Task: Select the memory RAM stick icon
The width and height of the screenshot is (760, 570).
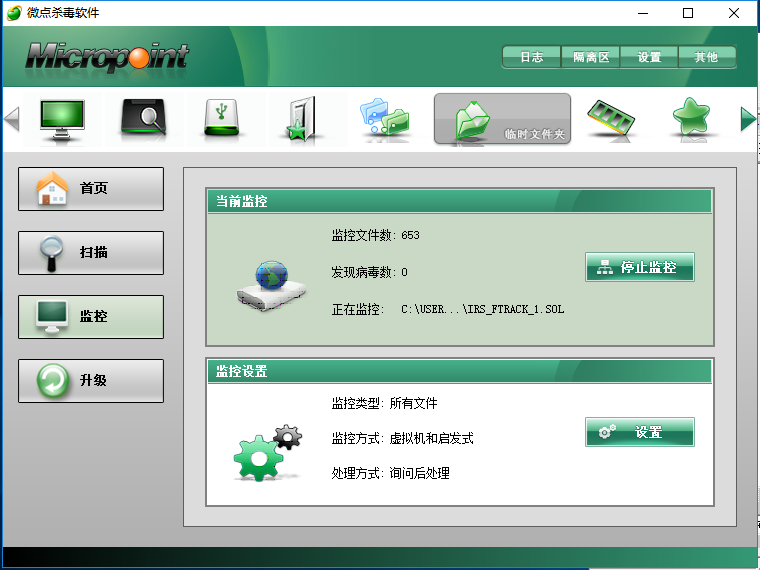Action: [x=611, y=118]
